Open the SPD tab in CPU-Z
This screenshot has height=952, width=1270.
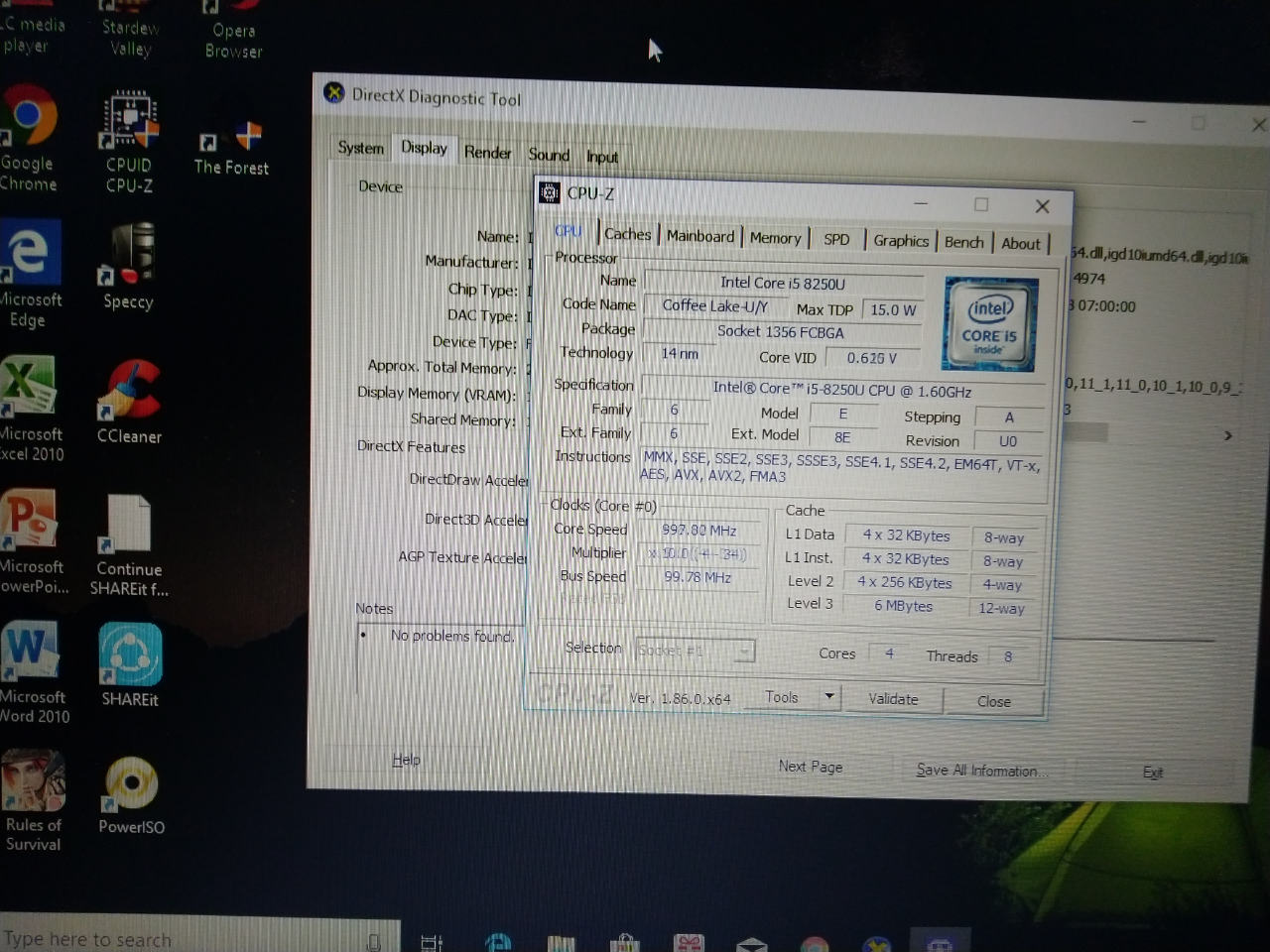click(x=836, y=239)
